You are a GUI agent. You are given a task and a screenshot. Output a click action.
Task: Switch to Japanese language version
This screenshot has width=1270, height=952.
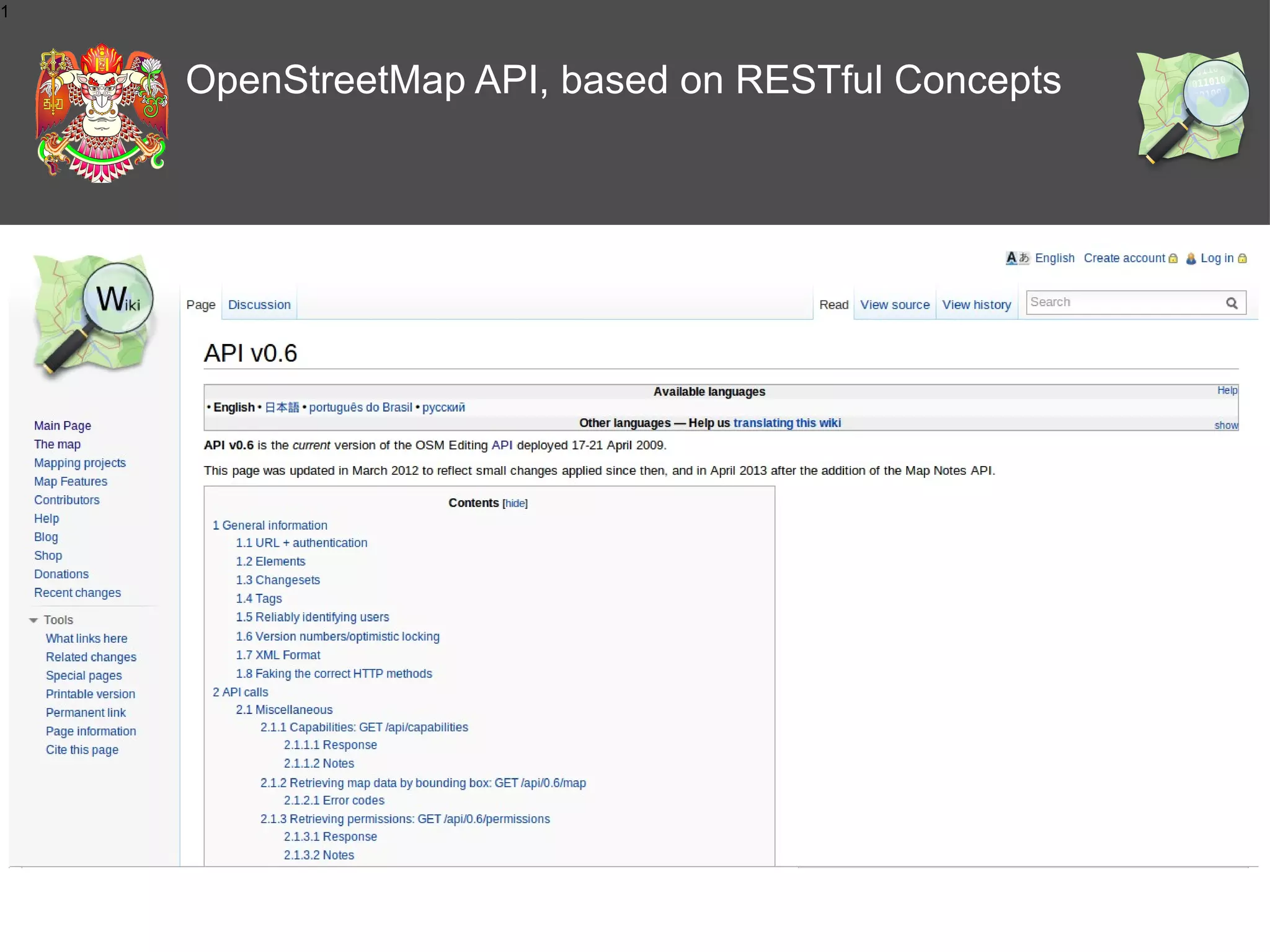pyautogui.click(x=282, y=407)
